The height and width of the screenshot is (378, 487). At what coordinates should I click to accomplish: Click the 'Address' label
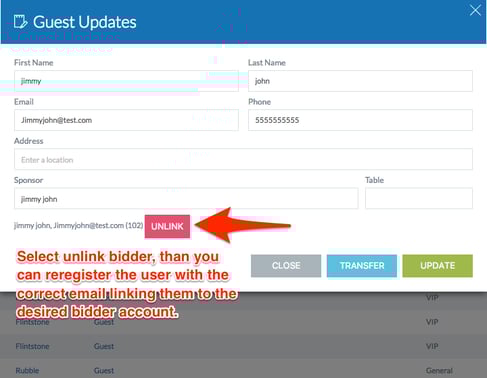pos(29,141)
